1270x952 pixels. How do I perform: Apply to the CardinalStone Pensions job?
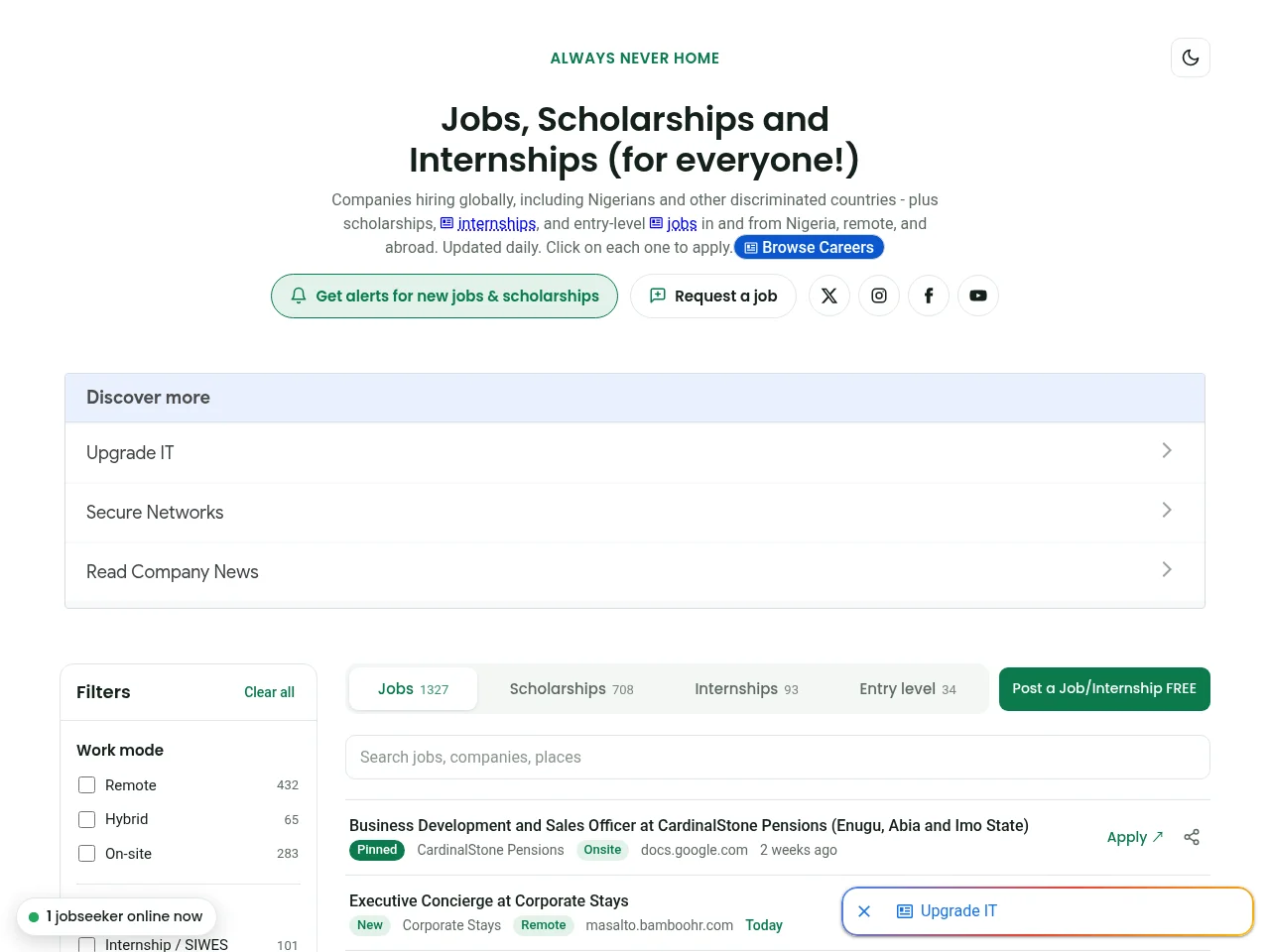tap(1135, 837)
